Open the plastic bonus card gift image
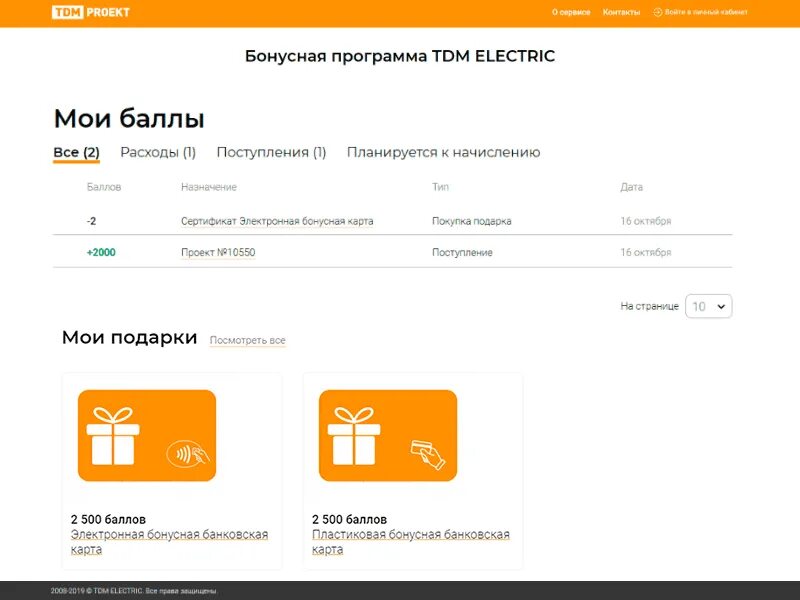800x600 pixels. pyautogui.click(x=388, y=435)
